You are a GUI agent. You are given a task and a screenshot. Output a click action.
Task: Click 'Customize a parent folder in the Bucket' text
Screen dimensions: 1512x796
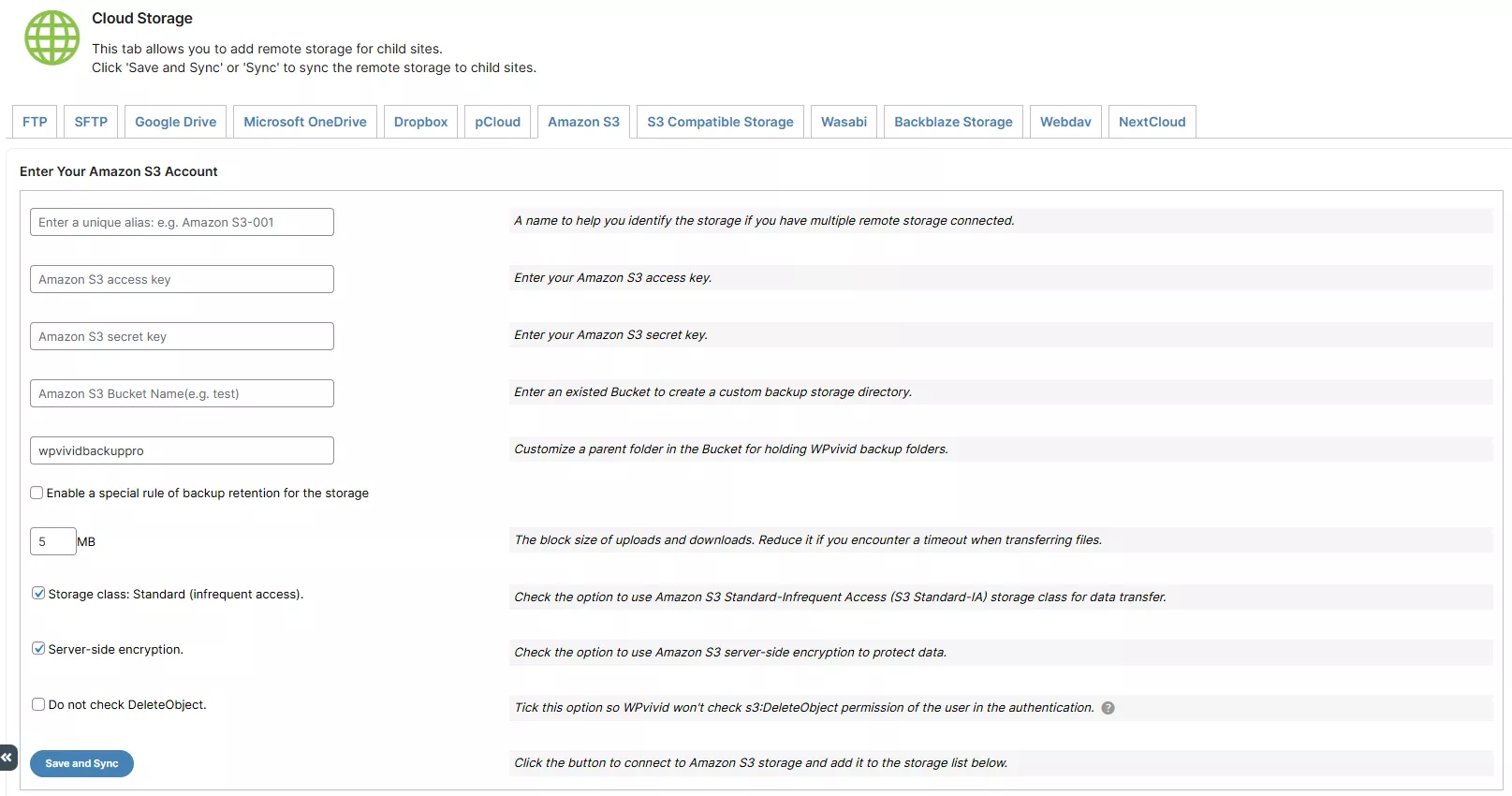coord(731,450)
